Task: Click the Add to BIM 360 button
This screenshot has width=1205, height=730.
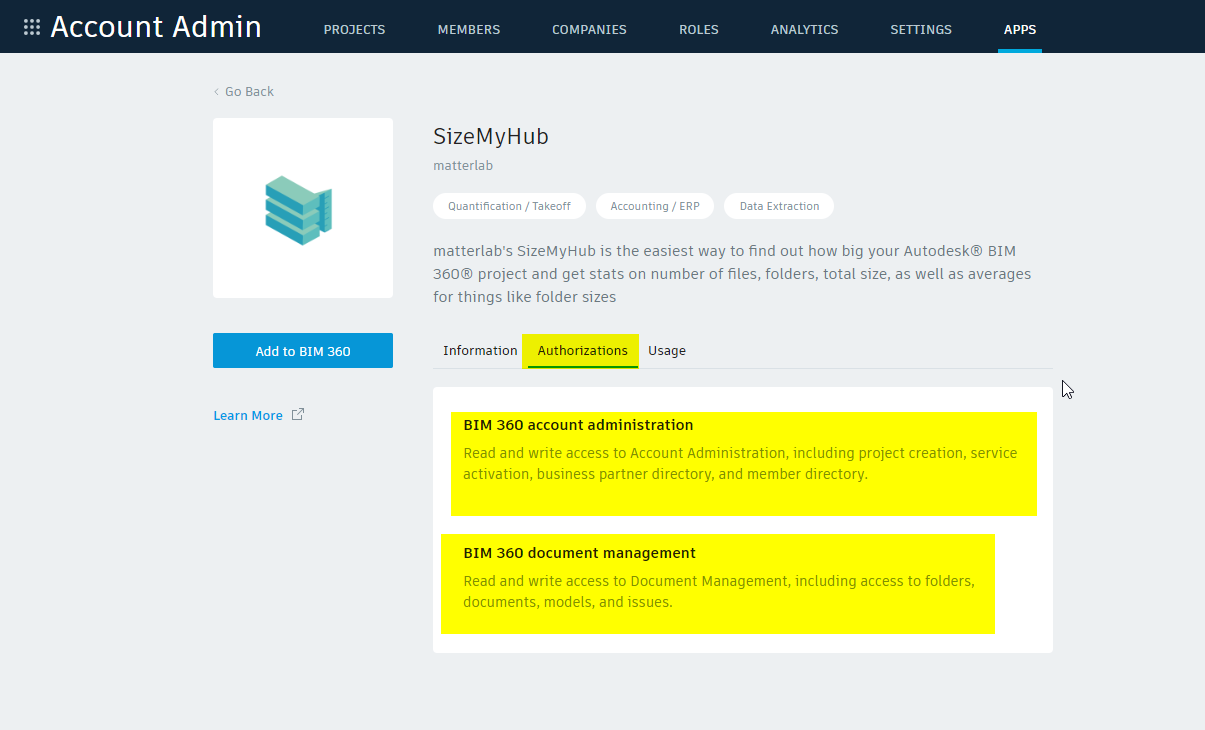Action: pos(303,351)
